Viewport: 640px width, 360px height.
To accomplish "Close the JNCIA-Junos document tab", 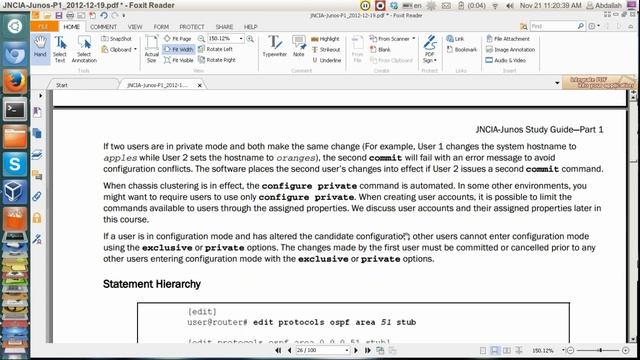I will click(x=200, y=85).
